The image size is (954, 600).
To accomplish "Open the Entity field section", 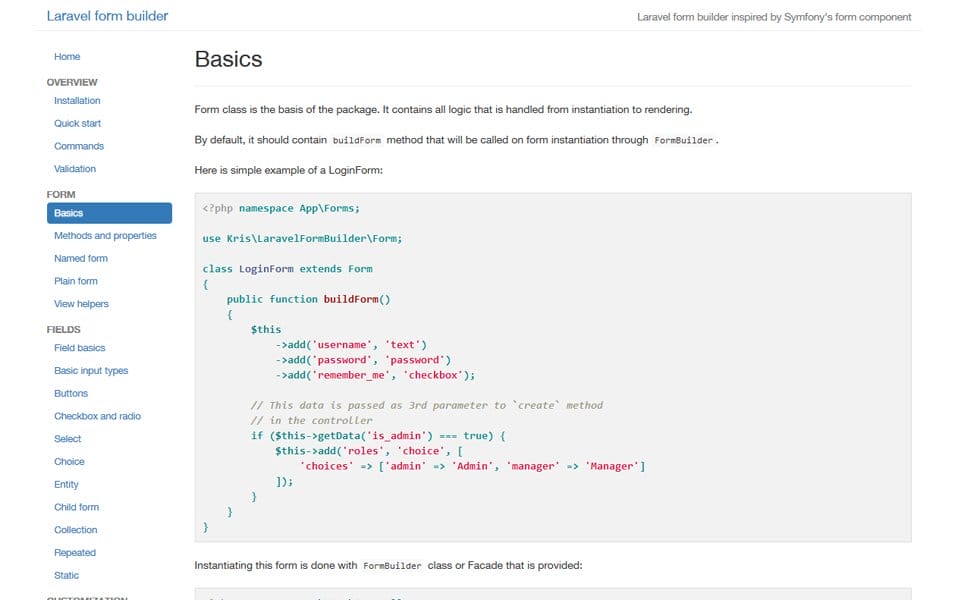I will [x=66, y=484].
